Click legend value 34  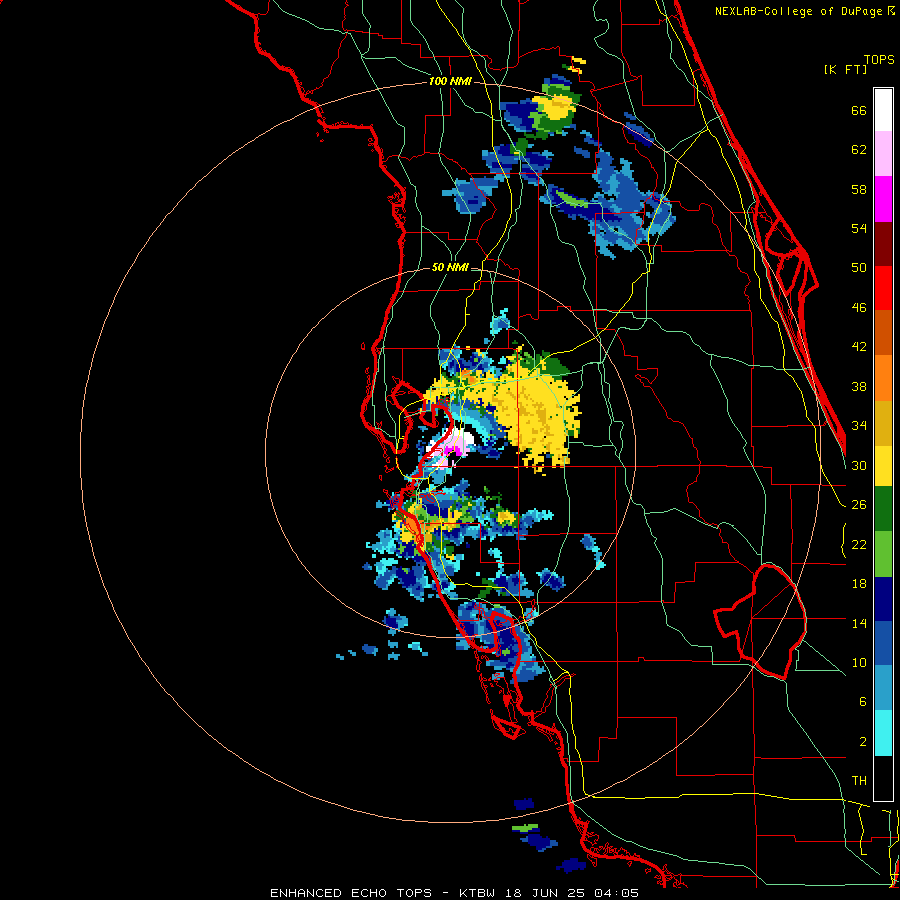[859, 426]
